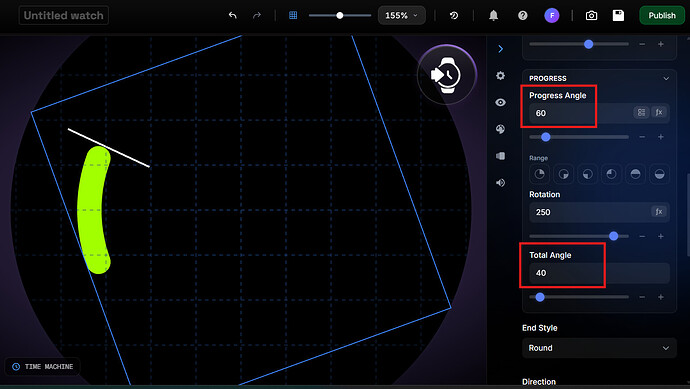This screenshot has height=389, width=690.
Task: Take a screenshot with camera icon
Action: [591, 16]
